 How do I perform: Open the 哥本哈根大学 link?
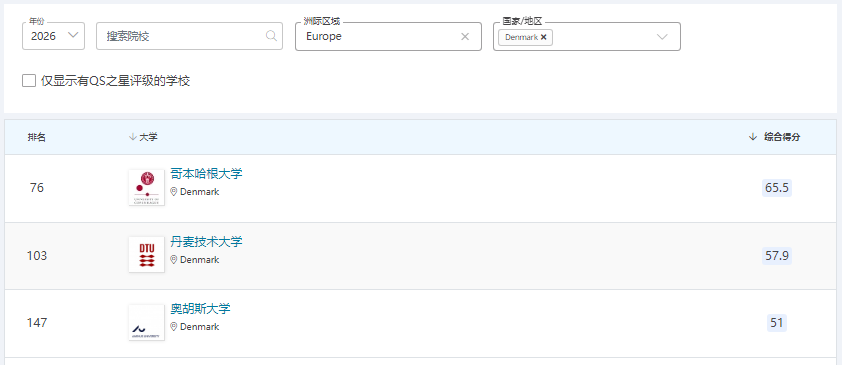pos(206,174)
